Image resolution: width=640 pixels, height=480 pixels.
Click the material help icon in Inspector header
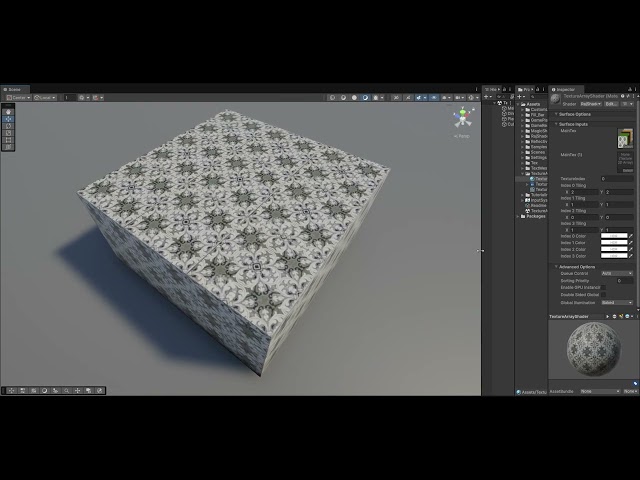623,96
